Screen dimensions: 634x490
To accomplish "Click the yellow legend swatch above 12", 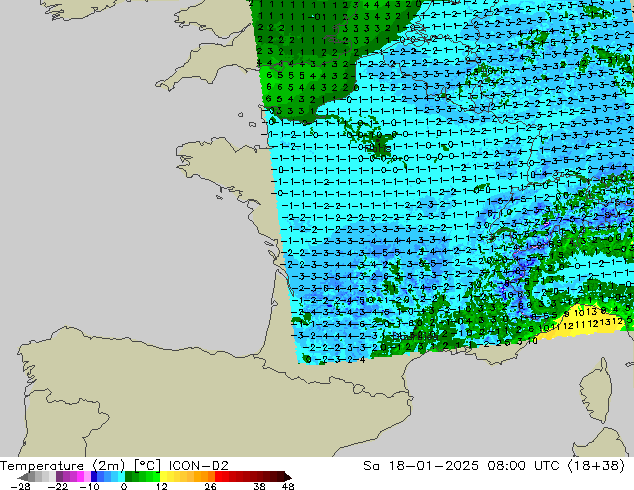I will pyautogui.click(x=163, y=476).
